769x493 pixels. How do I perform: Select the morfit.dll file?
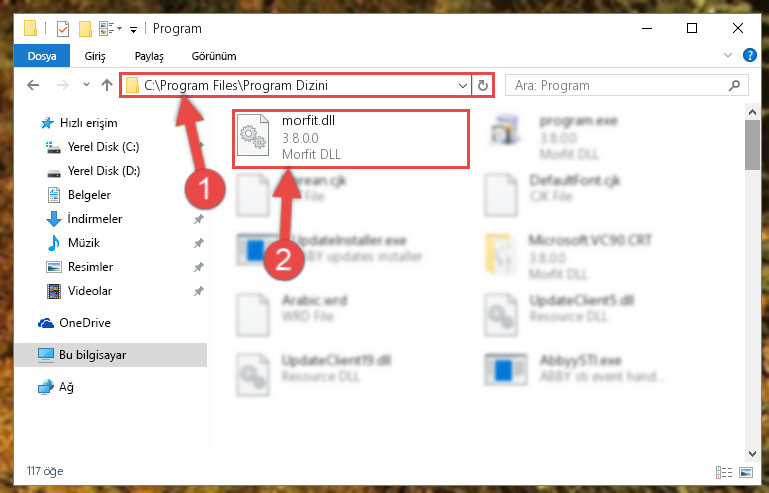tap(351, 139)
